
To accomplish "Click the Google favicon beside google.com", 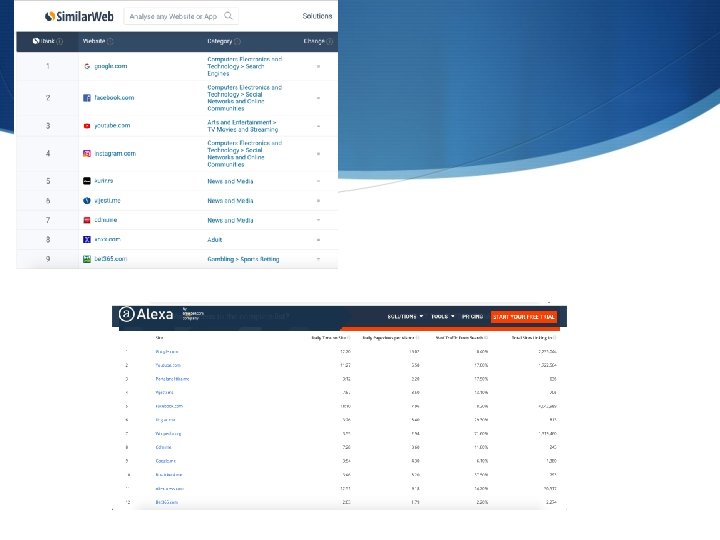I will coord(87,66).
